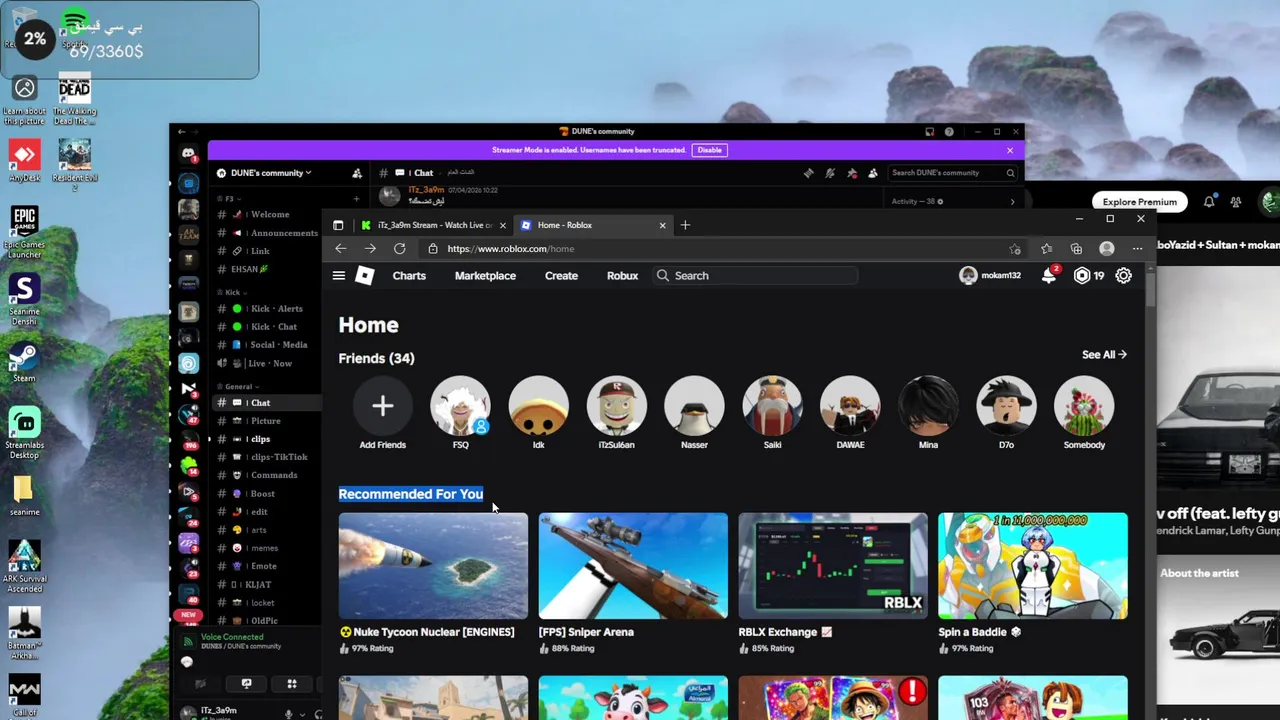Open RBLX Exchange game thumbnail
This screenshot has height=720, width=1280.
[833, 566]
